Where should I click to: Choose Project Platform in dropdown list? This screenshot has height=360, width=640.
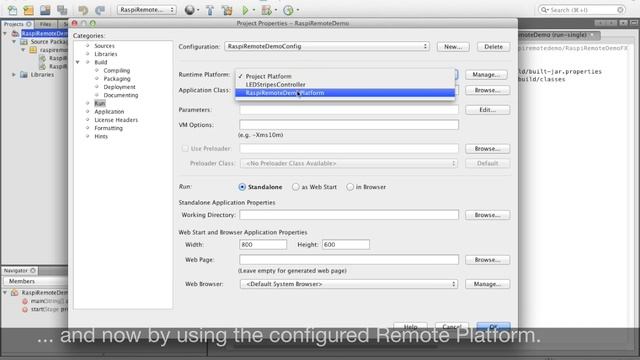tap(345, 76)
